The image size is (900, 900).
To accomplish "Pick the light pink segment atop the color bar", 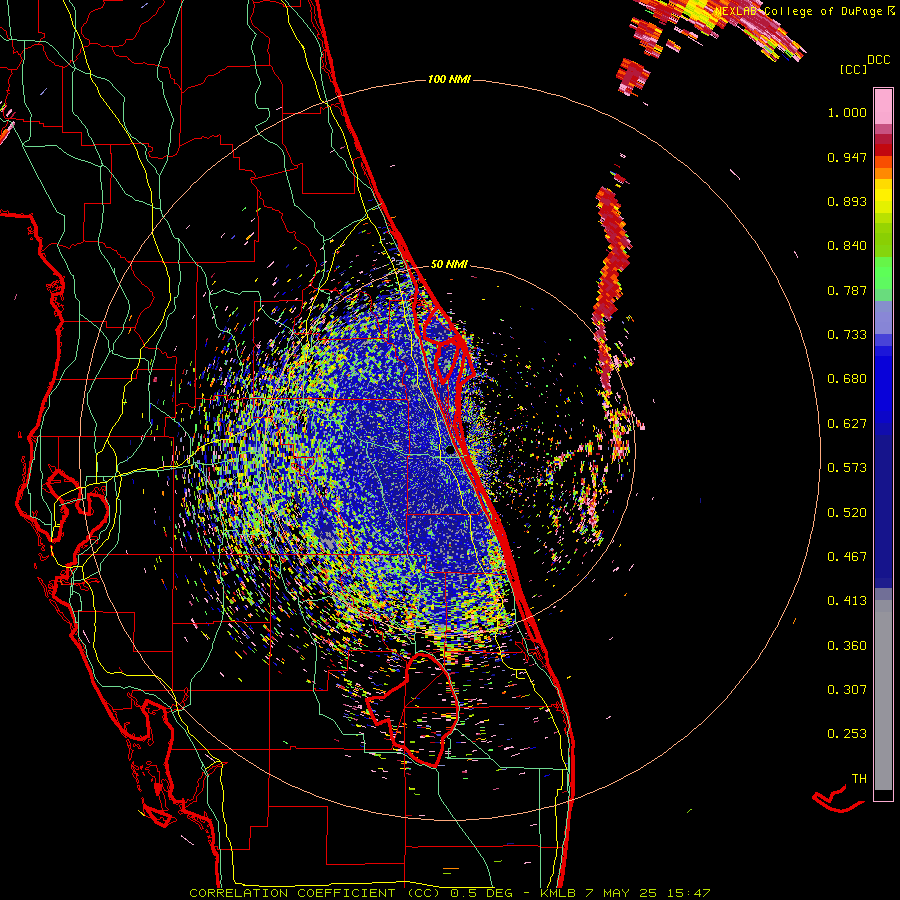I will click(x=883, y=106).
